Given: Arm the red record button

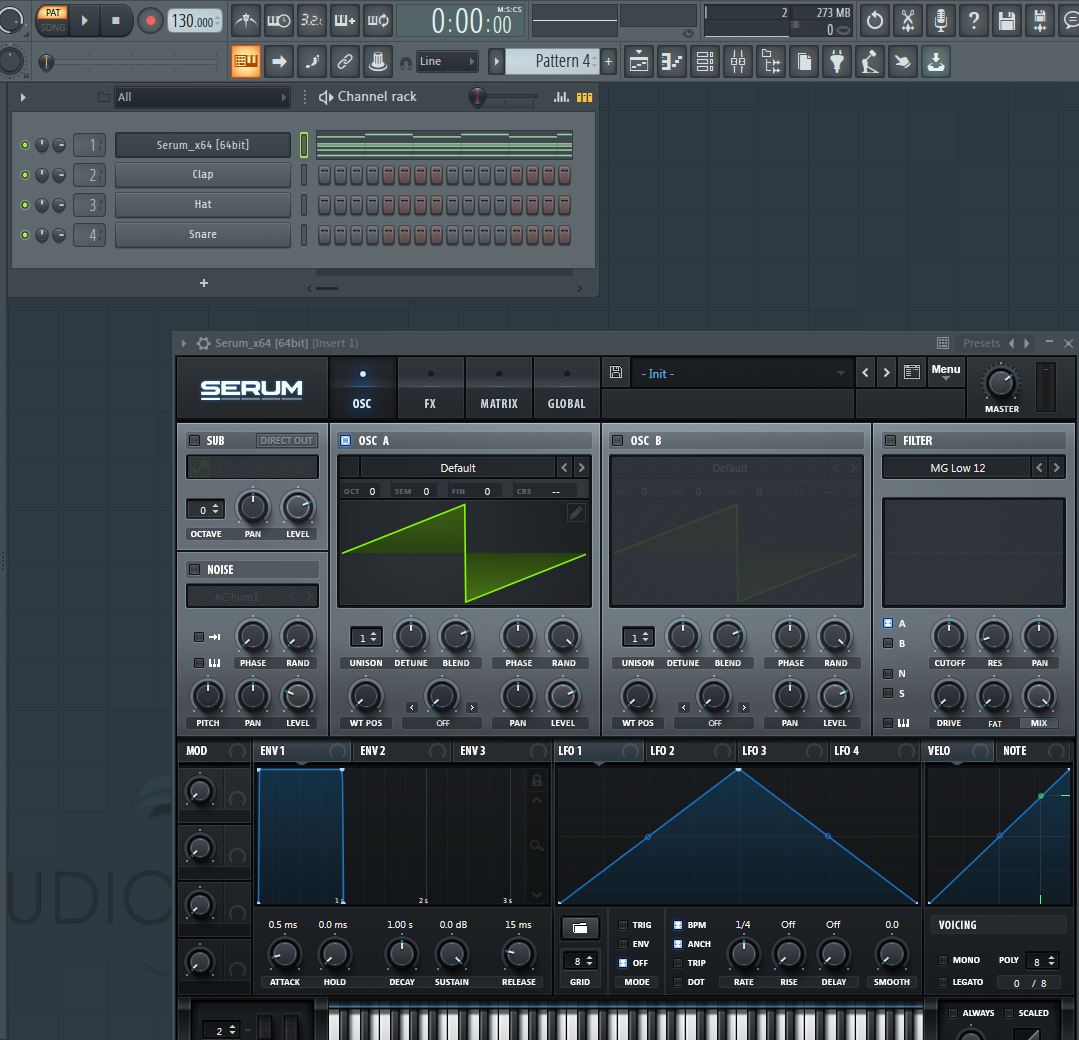Looking at the screenshot, I should pos(149,21).
